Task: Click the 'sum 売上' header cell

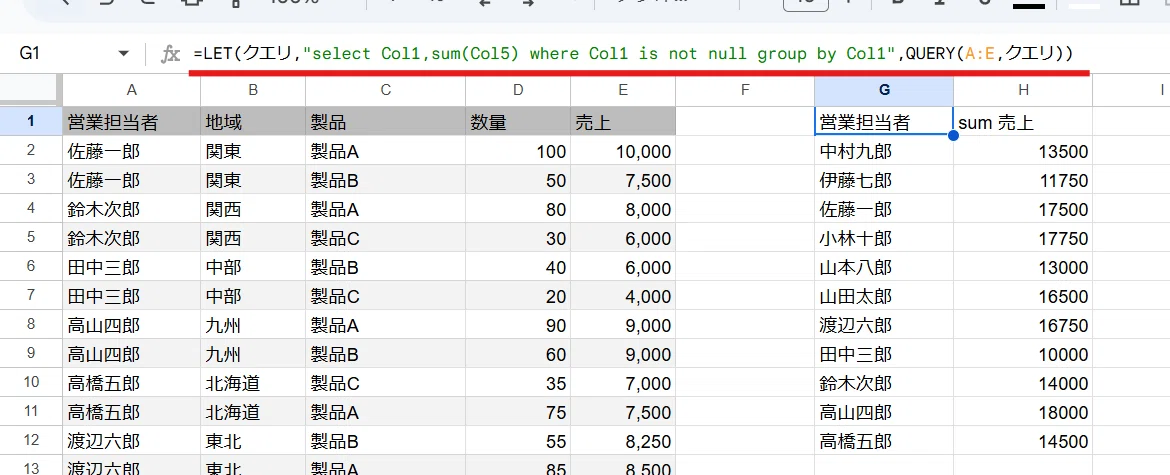Action: click(1023, 122)
